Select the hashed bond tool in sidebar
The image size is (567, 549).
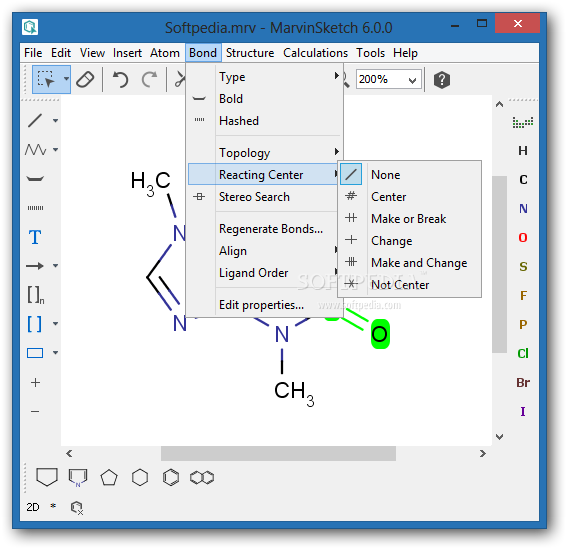pyautogui.click(x=35, y=208)
